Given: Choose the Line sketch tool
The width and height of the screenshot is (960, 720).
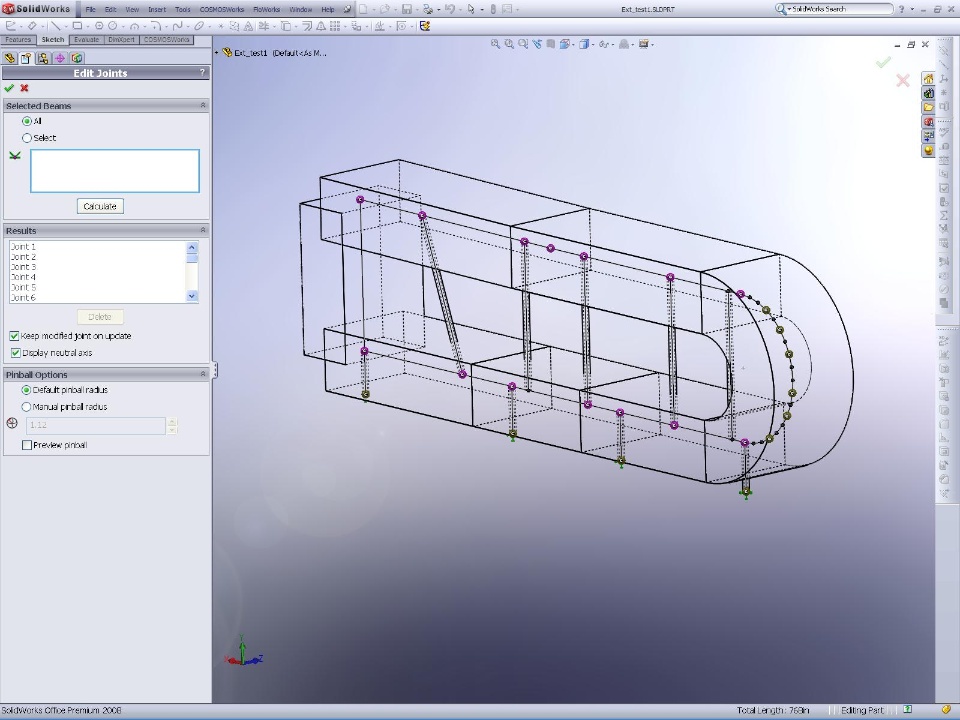Looking at the screenshot, I should pos(55,26).
